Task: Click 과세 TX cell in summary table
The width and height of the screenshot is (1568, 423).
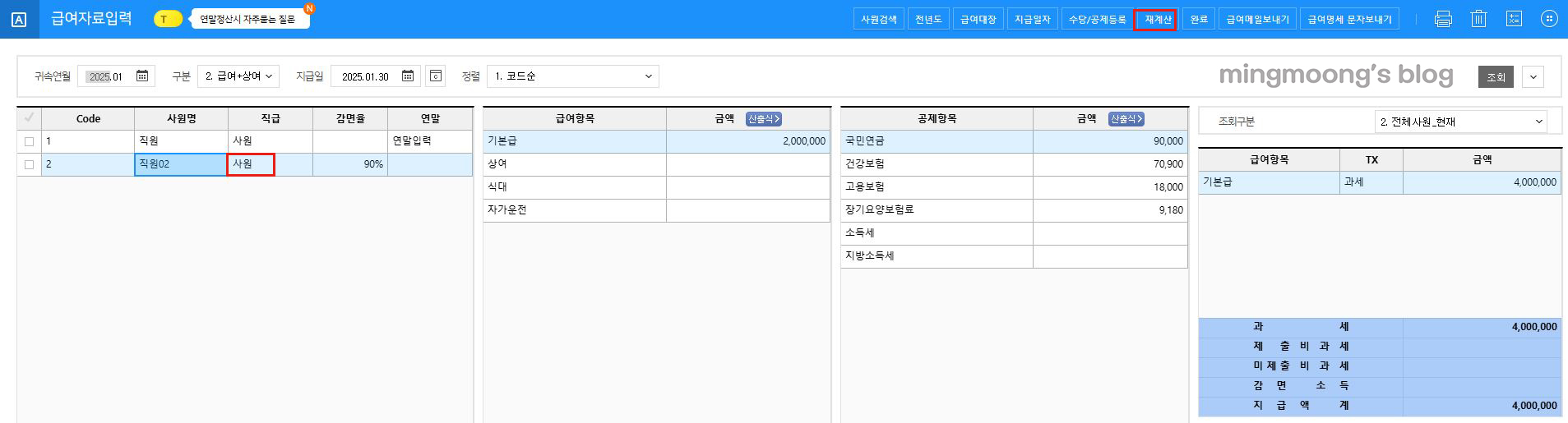Action: [1371, 182]
